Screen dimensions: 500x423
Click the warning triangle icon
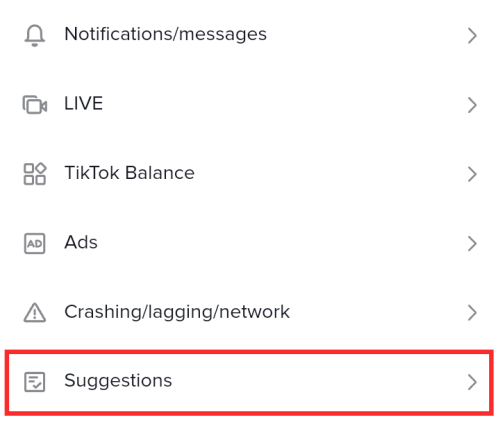coord(35,312)
